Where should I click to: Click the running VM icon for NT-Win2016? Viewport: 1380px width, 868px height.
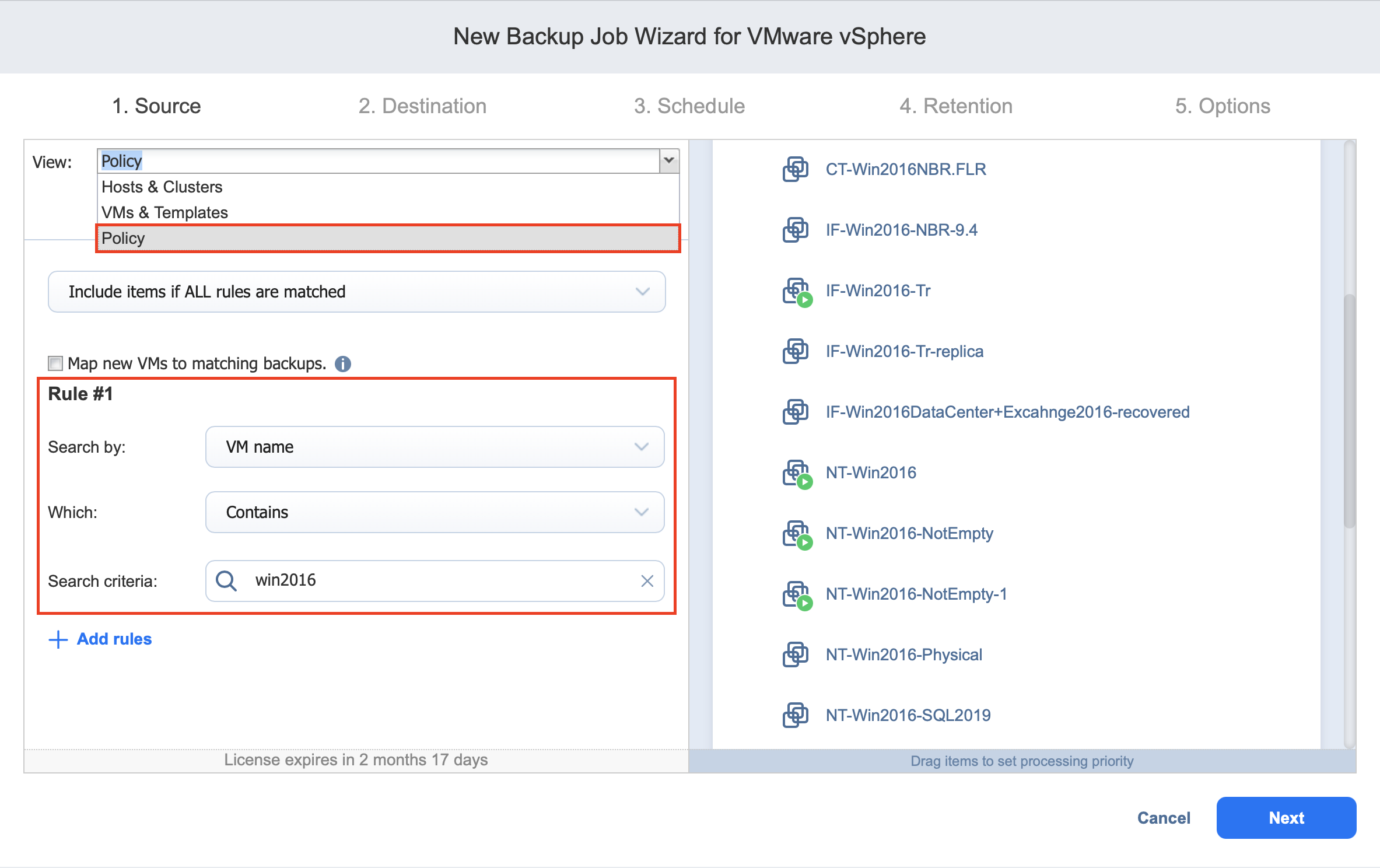[x=796, y=474]
